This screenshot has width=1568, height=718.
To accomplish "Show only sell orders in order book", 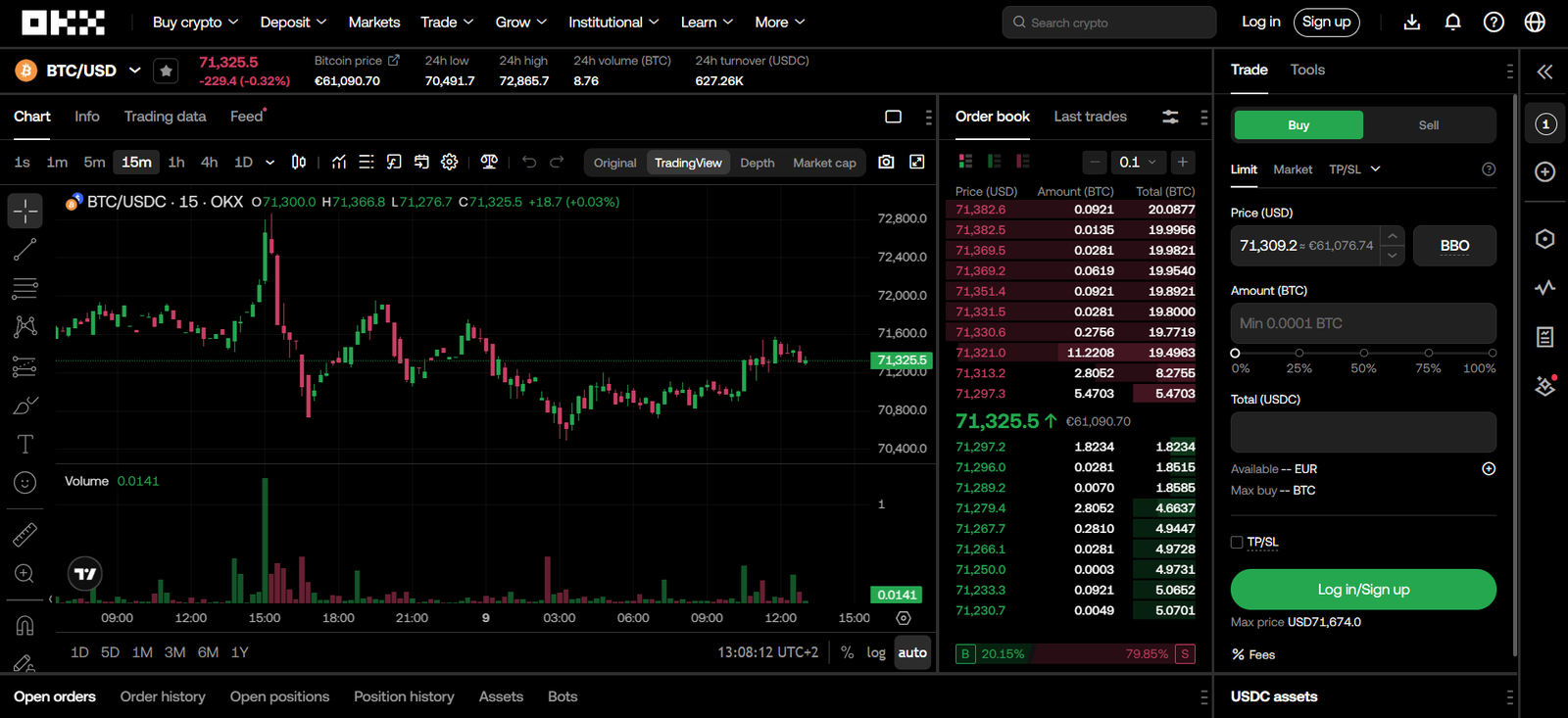I will (x=1023, y=162).
